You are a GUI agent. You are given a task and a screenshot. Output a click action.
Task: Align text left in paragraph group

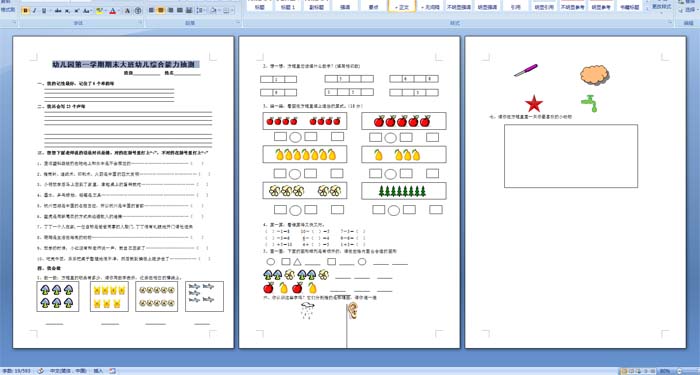click(x=151, y=10)
